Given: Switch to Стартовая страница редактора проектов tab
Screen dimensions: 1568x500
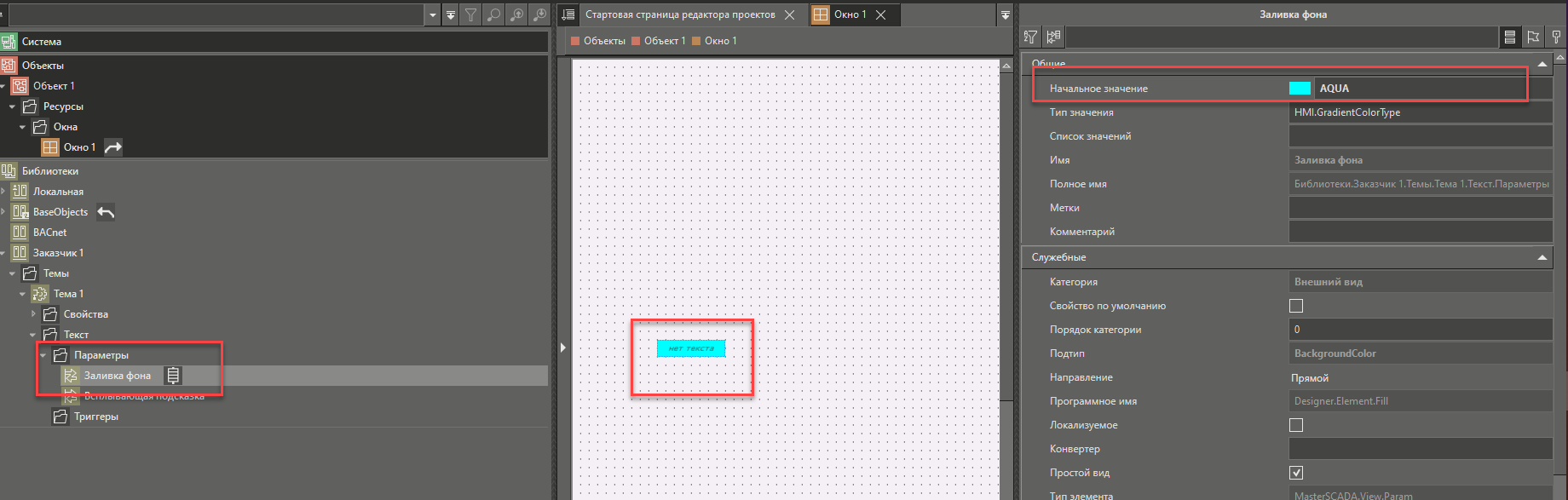Looking at the screenshot, I should 679,14.
